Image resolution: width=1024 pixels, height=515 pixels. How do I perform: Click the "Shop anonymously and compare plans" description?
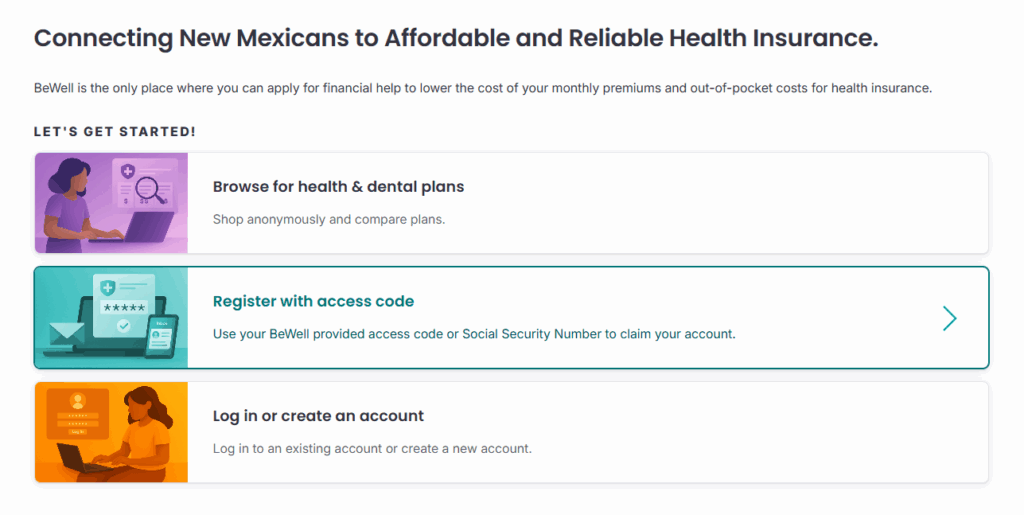tap(328, 219)
